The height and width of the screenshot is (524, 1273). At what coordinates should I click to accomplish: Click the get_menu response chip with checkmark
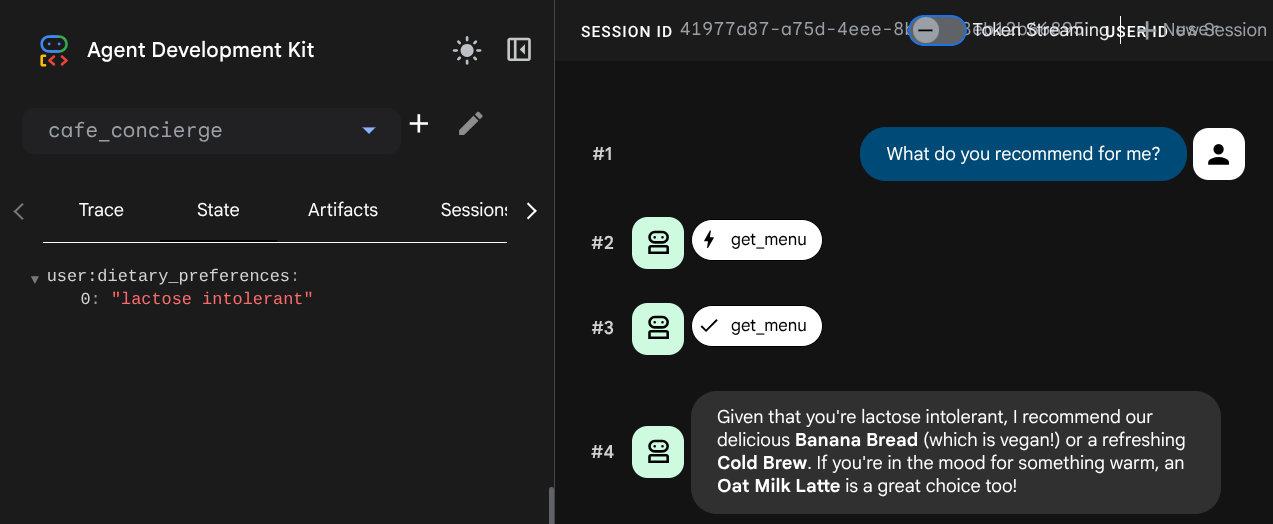click(x=757, y=327)
